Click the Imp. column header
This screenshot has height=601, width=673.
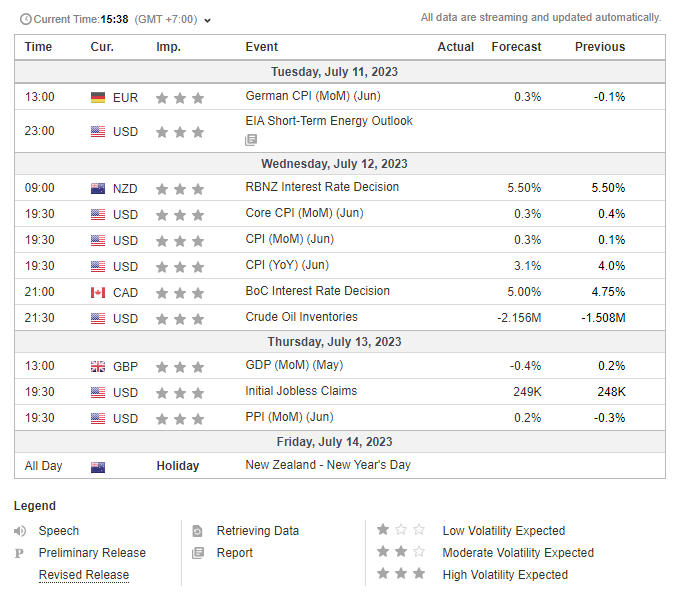pyautogui.click(x=168, y=47)
